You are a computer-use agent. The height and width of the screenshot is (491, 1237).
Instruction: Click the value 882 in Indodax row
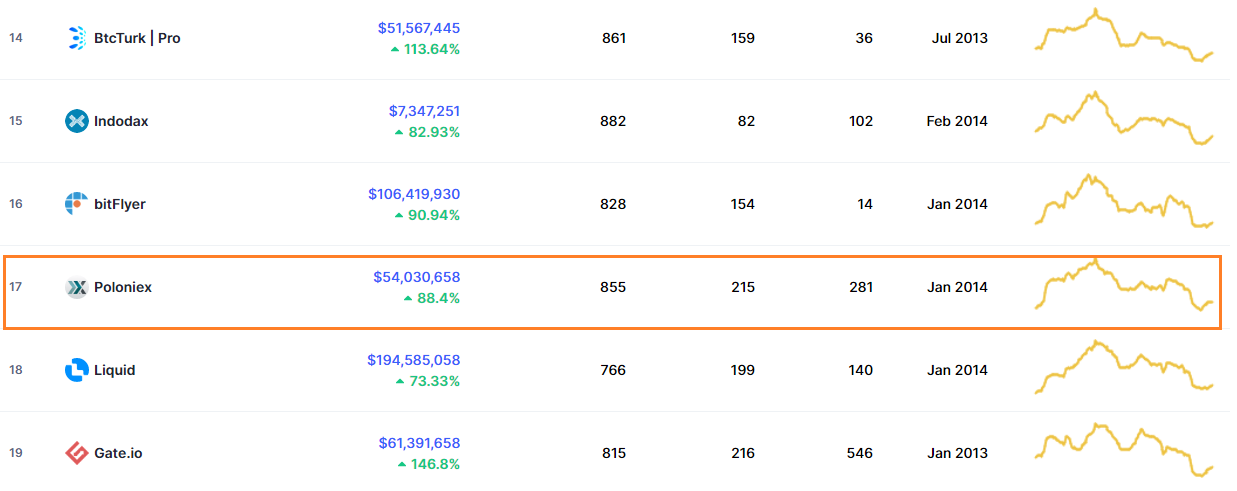[x=614, y=121]
